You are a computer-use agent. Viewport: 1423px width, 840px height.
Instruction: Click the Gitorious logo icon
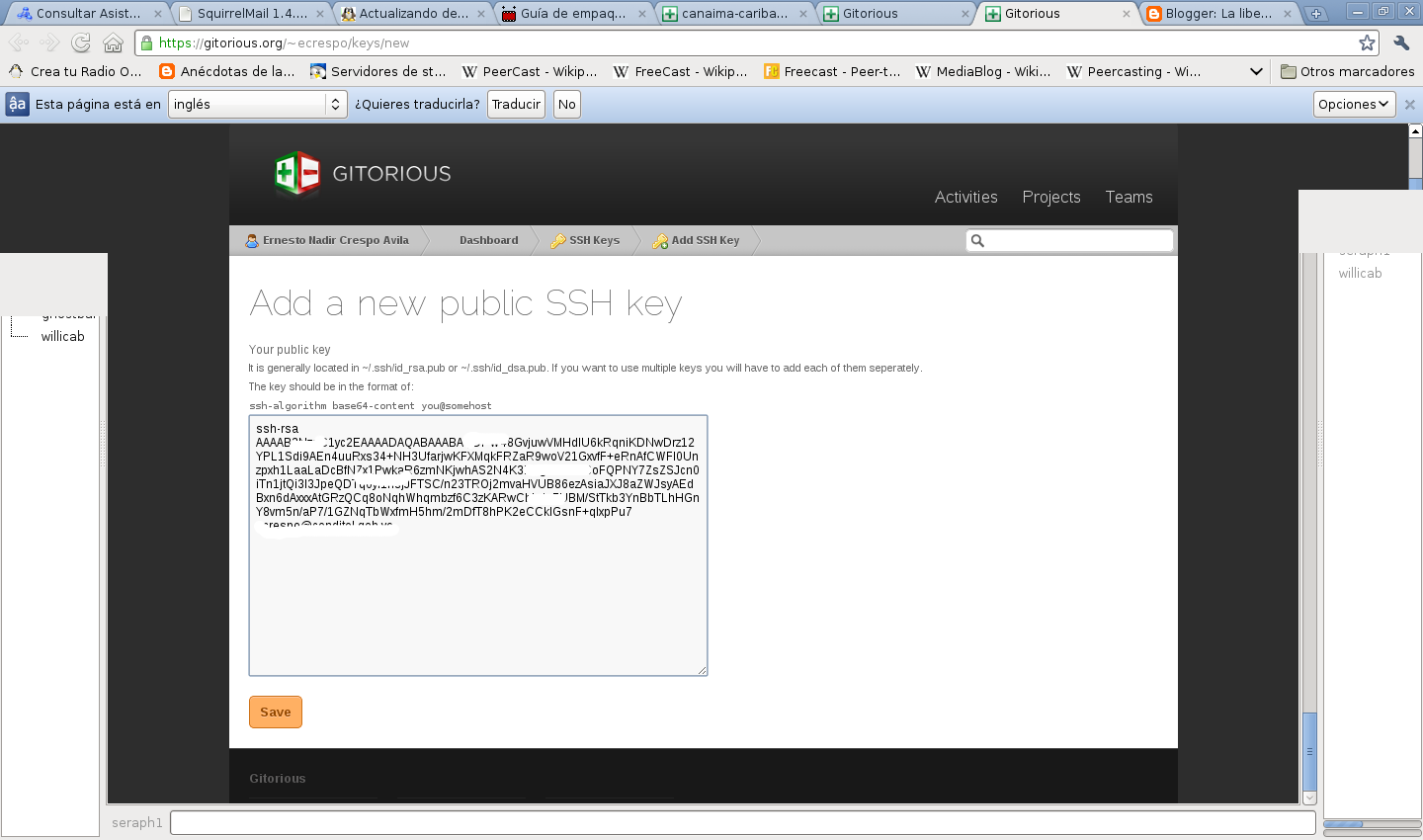point(296,174)
